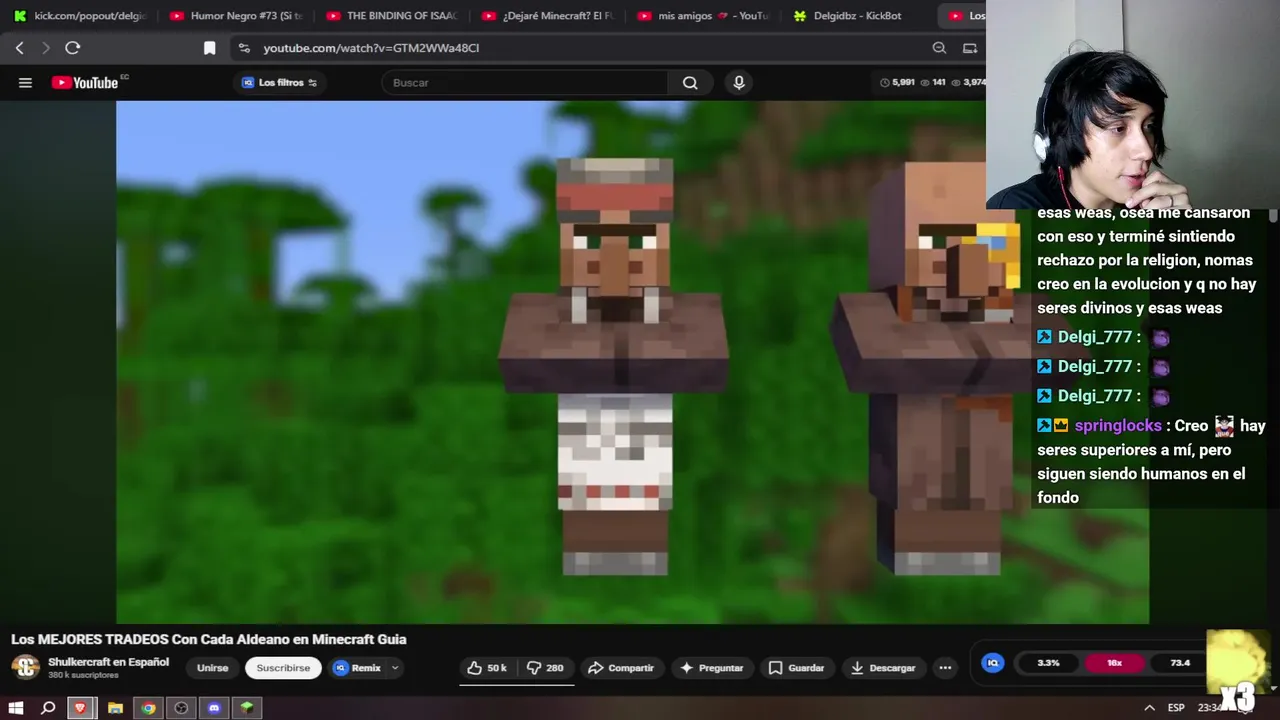The image size is (1280, 720).
Task: Like the video with thumbs up
Action: tap(487, 668)
